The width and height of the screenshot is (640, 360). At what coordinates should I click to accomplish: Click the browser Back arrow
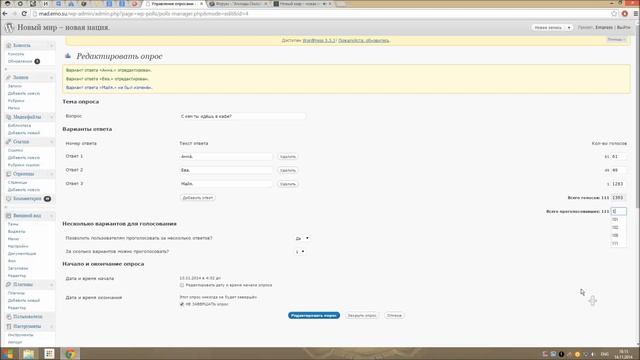point(5,13)
